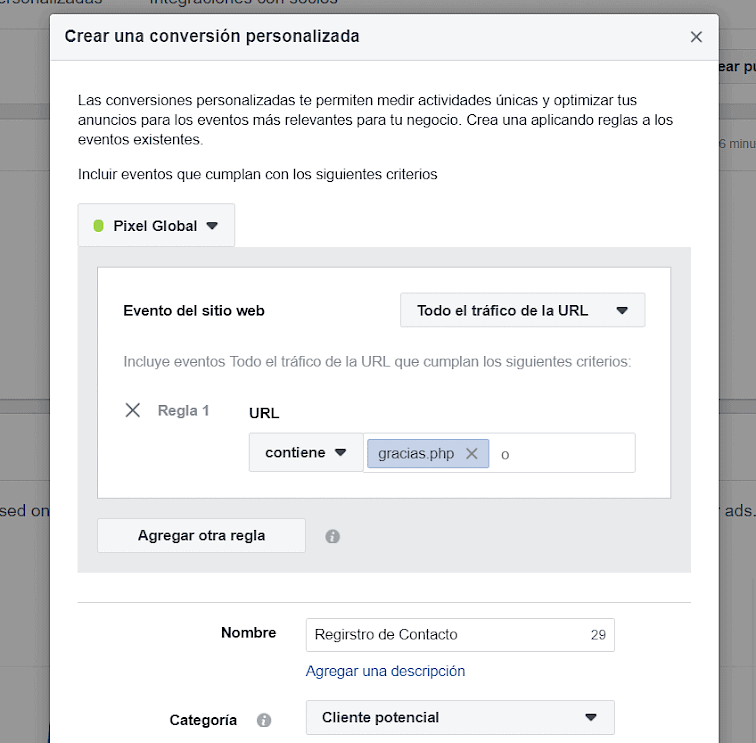Click the Regla 1 label

coord(183,410)
